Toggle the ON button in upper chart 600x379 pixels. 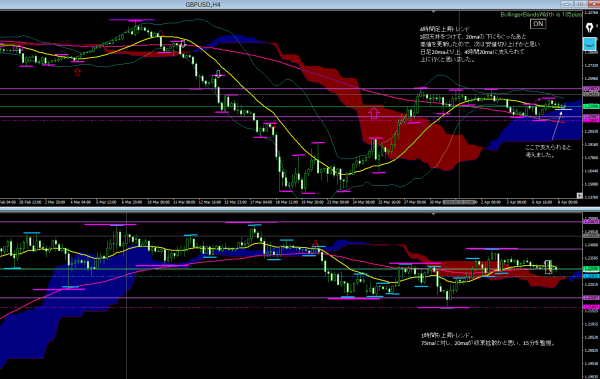click(538, 24)
